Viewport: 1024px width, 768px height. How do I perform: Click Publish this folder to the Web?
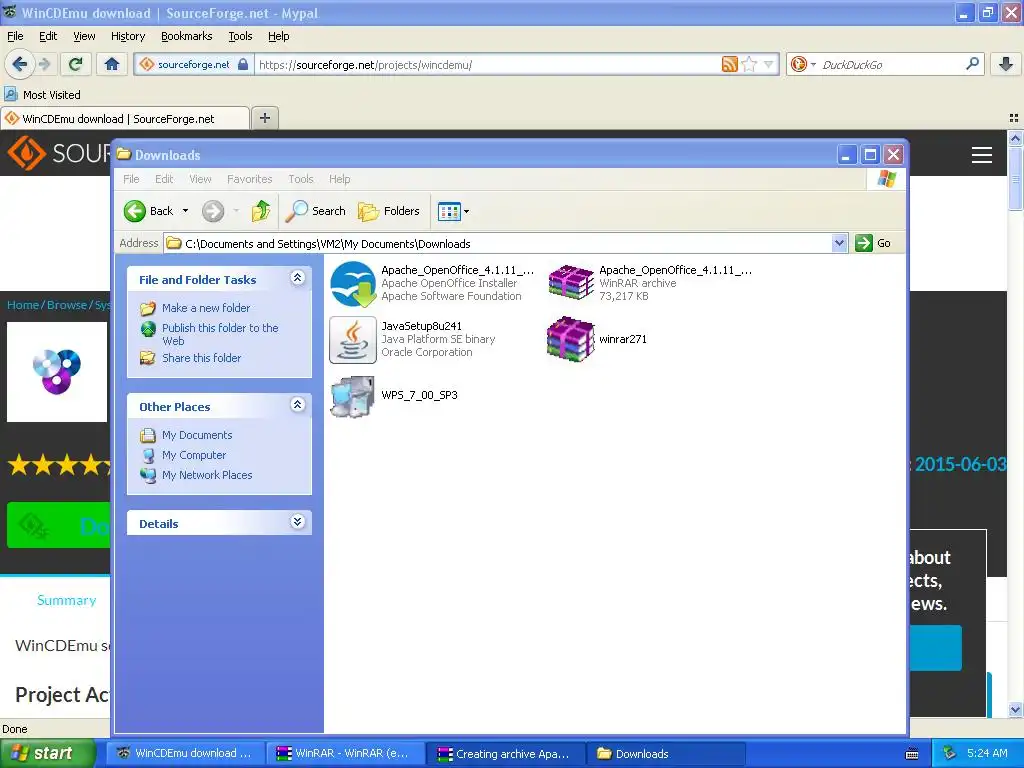[x=220, y=334]
